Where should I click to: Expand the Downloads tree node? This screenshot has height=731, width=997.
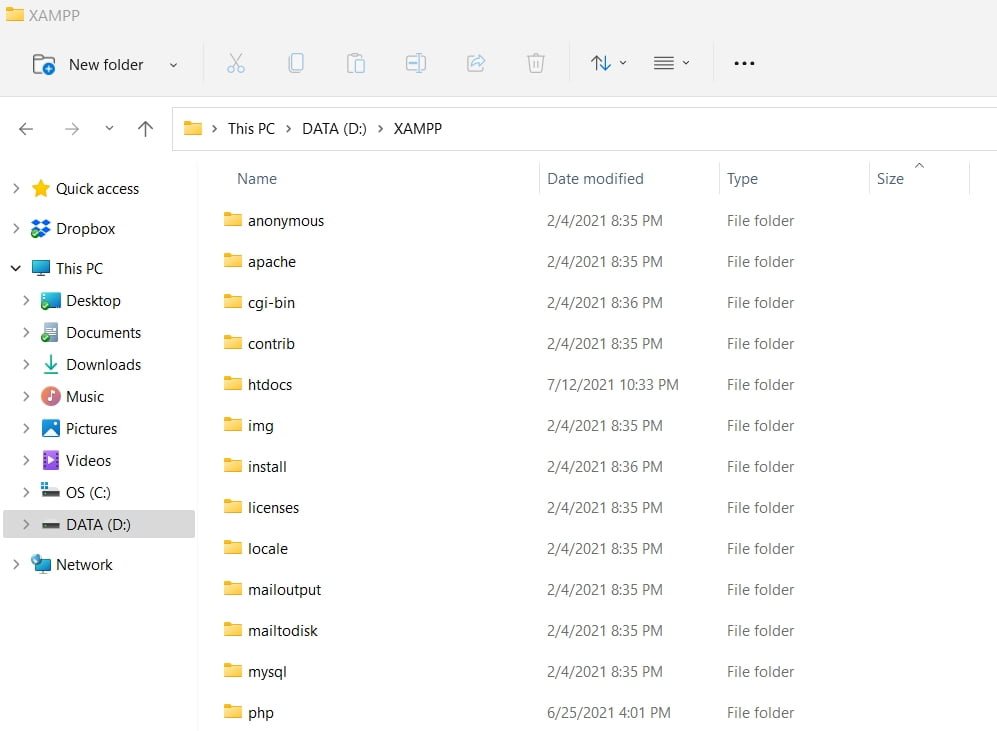[26, 364]
